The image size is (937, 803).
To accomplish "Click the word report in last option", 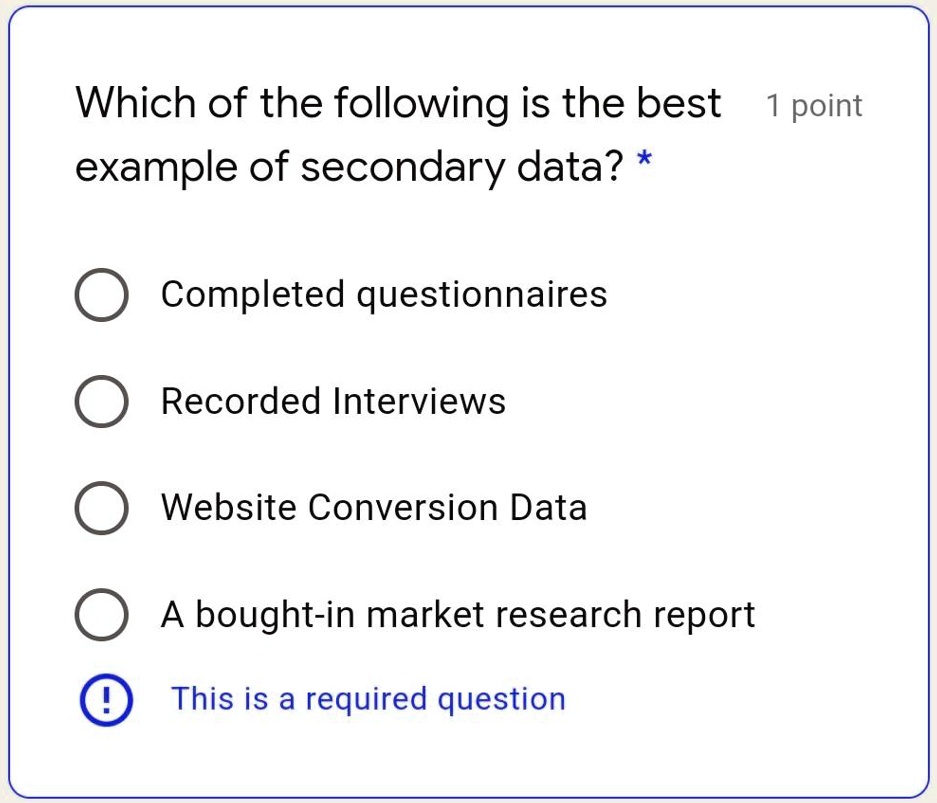I will pyautogui.click(x=704, y=617).
